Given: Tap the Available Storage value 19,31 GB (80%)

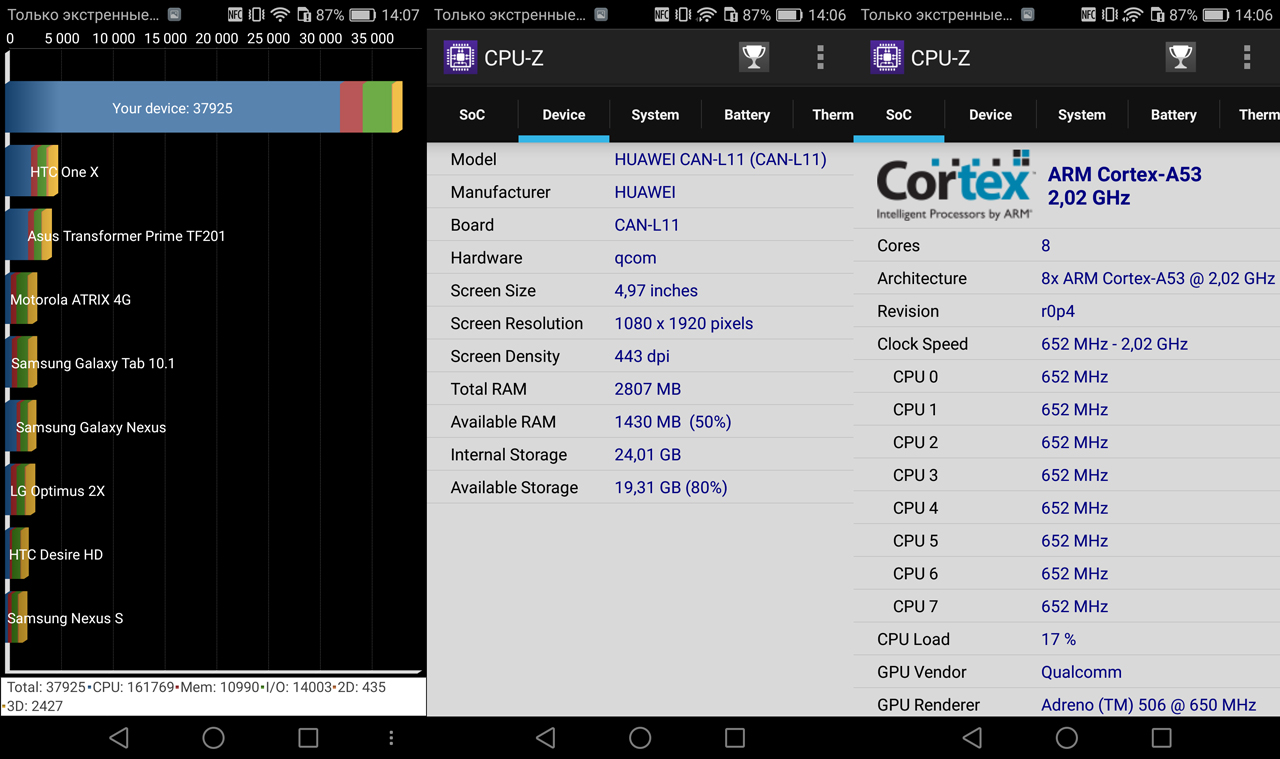Looking at the screenshot, I should pyautogui.click(x=671, y=488).
